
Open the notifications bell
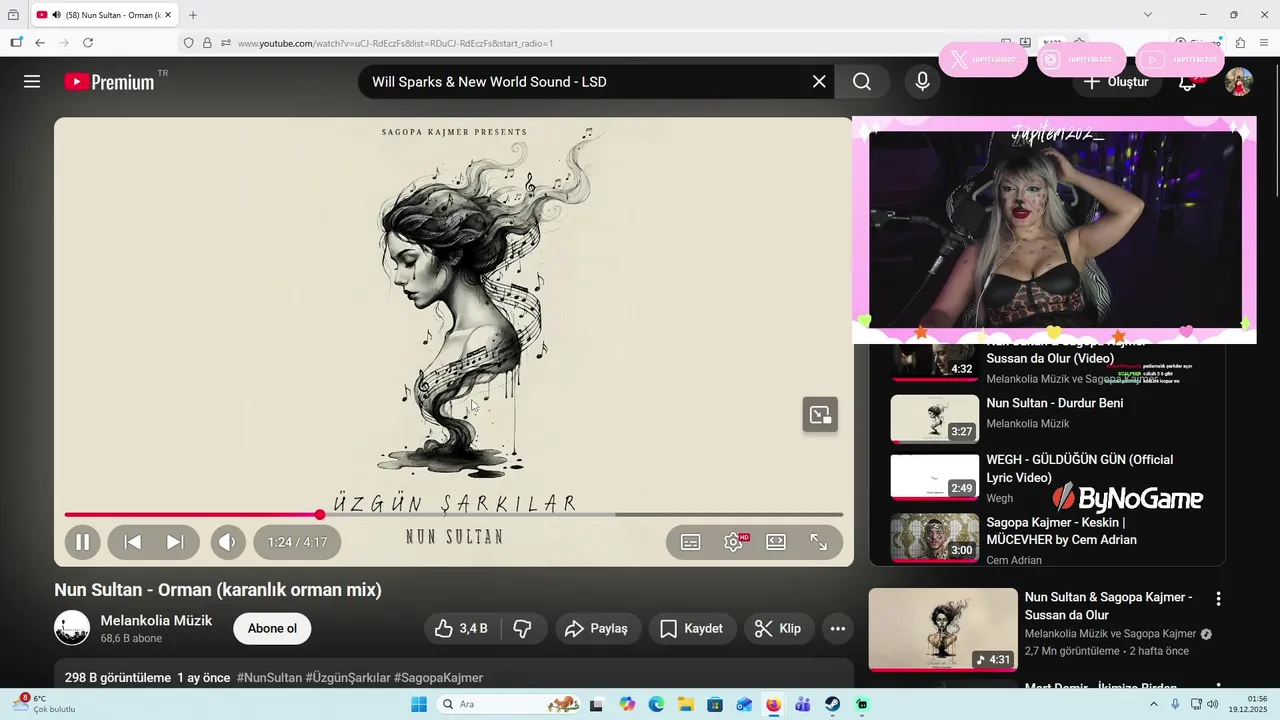[1187, 84]
